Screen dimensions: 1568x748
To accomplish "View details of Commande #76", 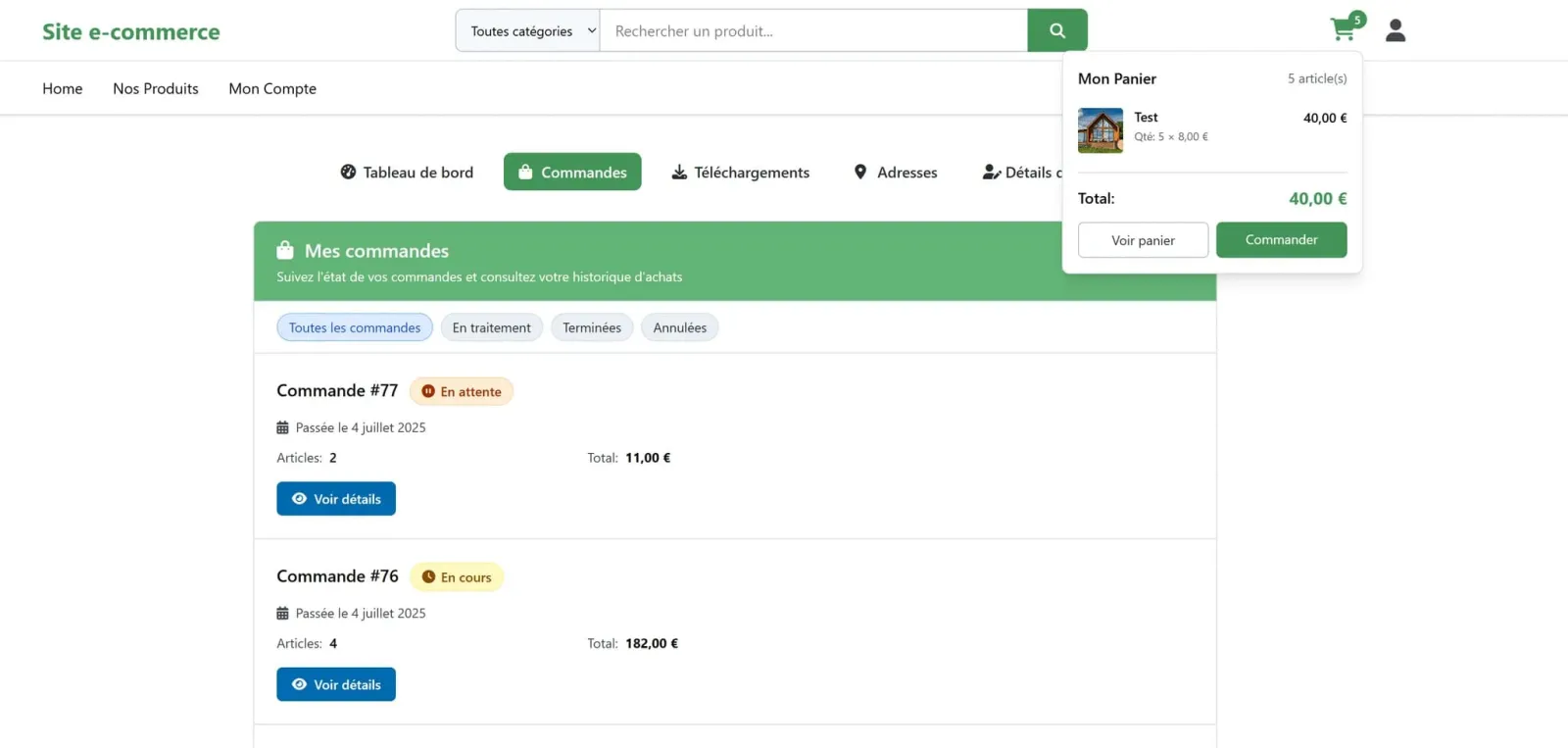I will pyautogui.click(x=336, y=684).
